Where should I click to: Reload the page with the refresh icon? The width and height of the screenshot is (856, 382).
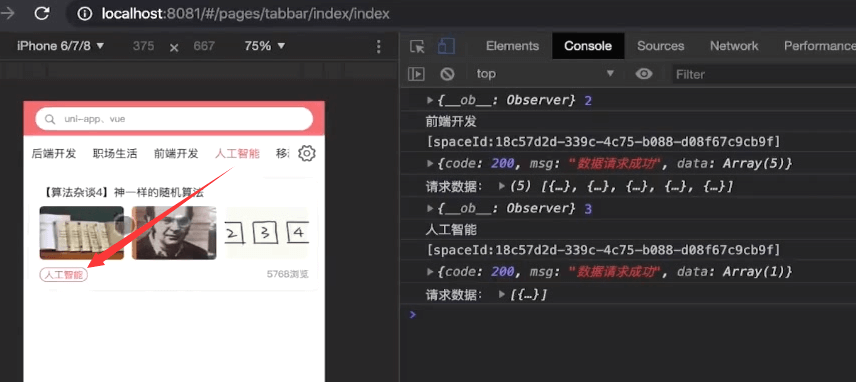(42, 13)
